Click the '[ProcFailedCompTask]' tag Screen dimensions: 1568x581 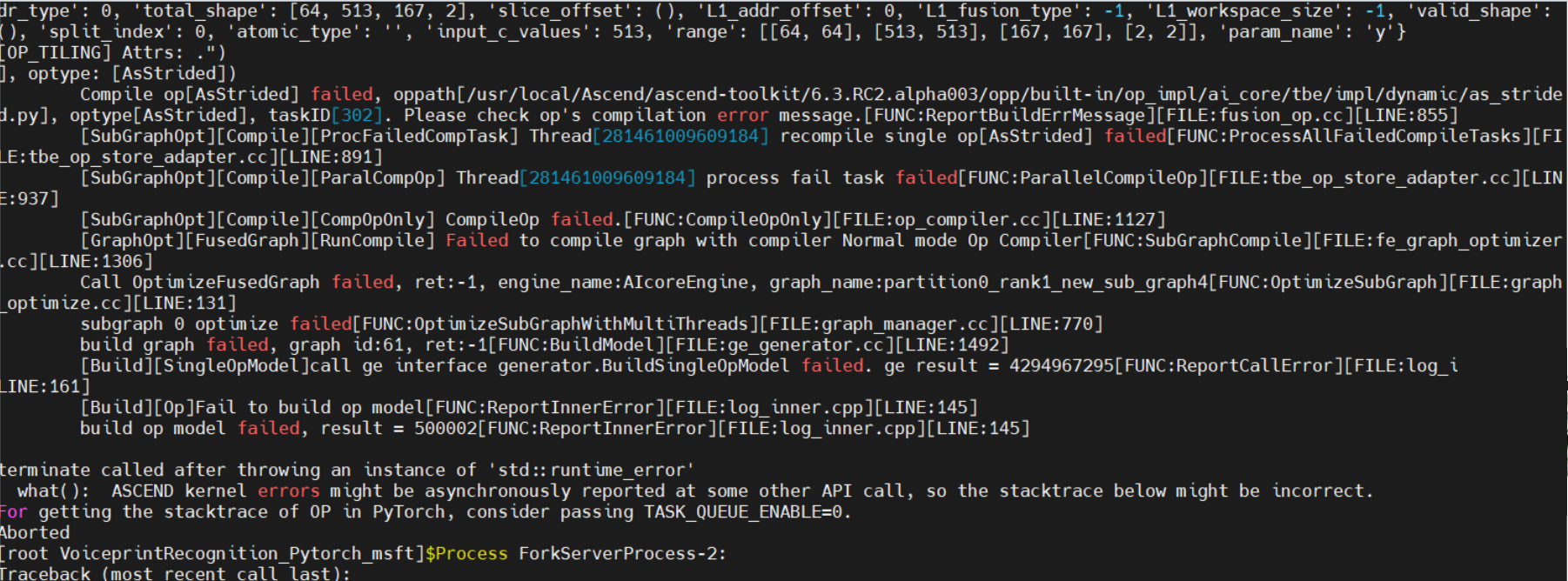415,137
